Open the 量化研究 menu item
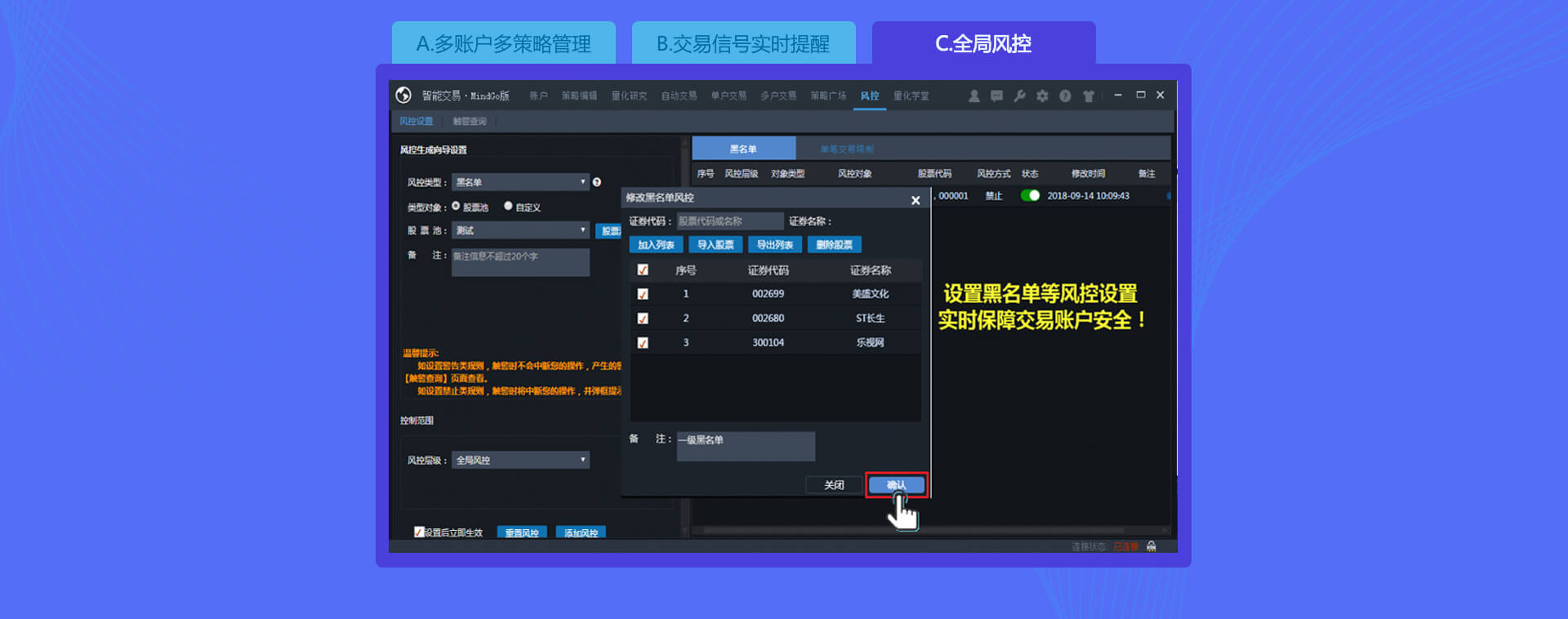 point(629,96)
